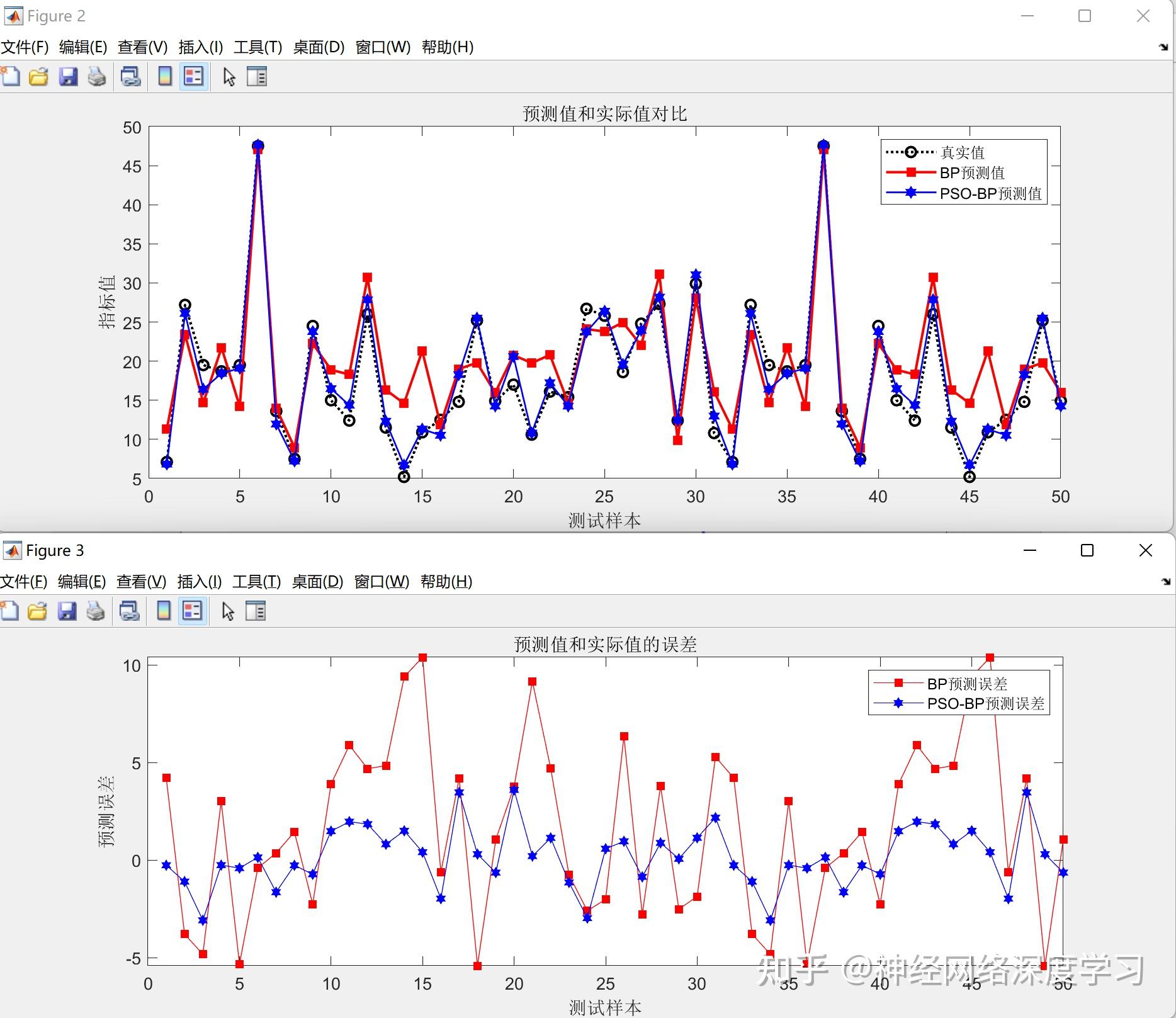
Task: Click the colorbar gradient swatch in Figure 3
Action: pos(164,611)
